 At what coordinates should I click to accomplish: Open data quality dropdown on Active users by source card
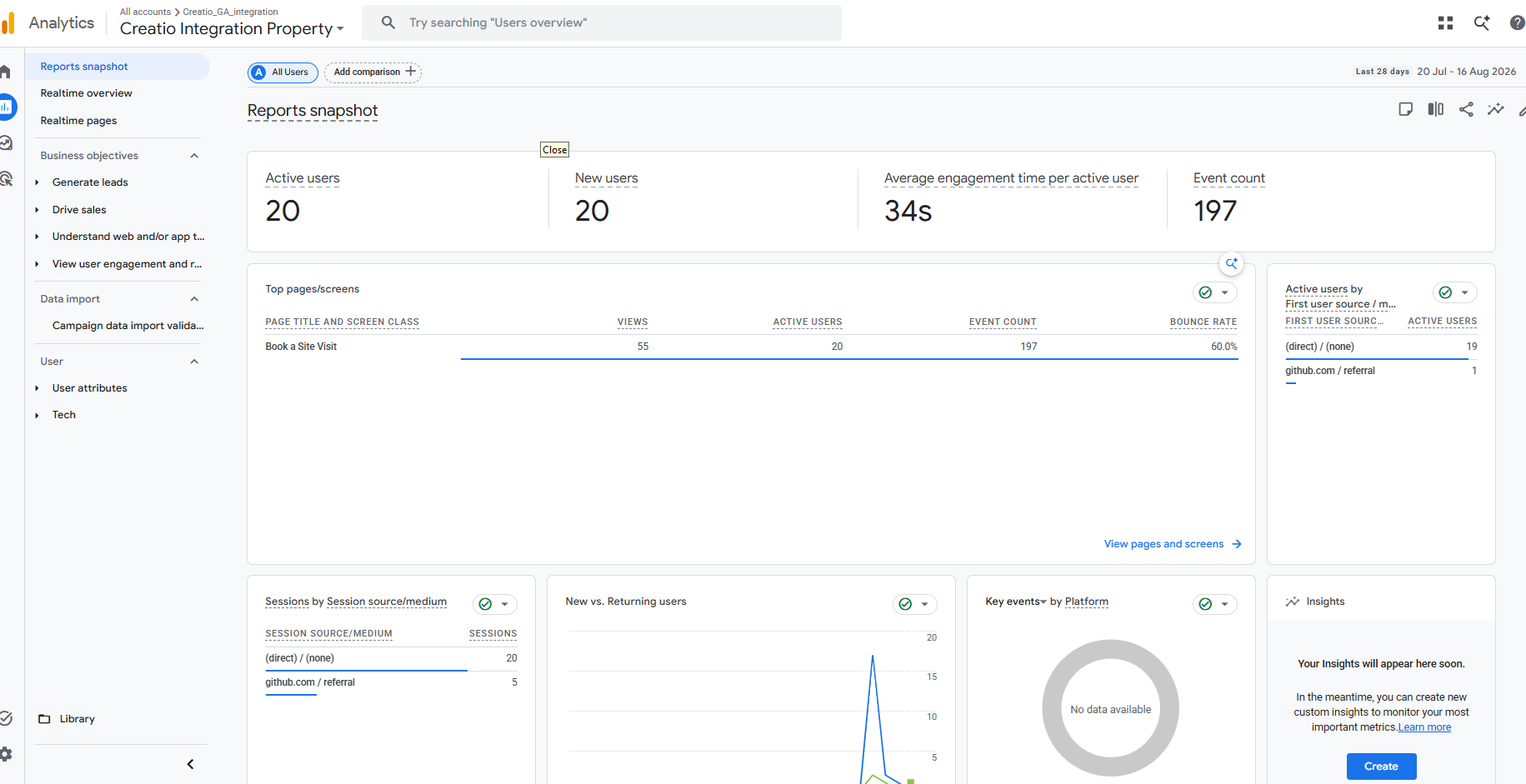(x=1454, y=292)
